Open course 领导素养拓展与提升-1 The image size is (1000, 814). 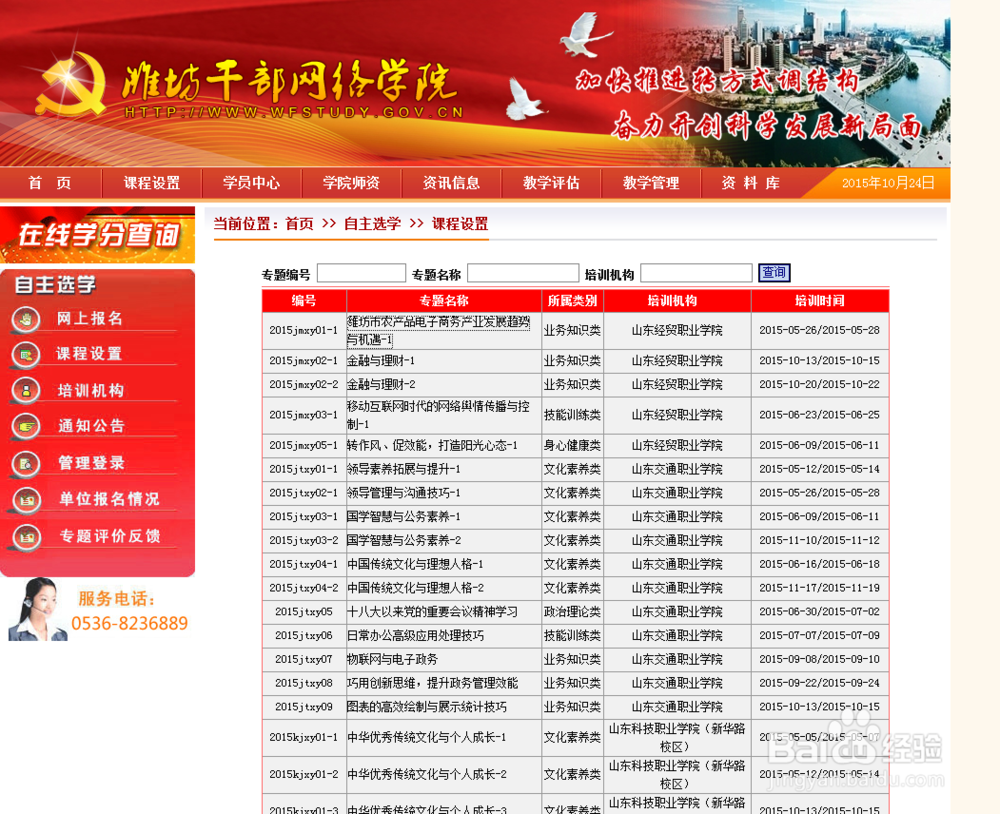pyautogui.click(x=404, y=470)
